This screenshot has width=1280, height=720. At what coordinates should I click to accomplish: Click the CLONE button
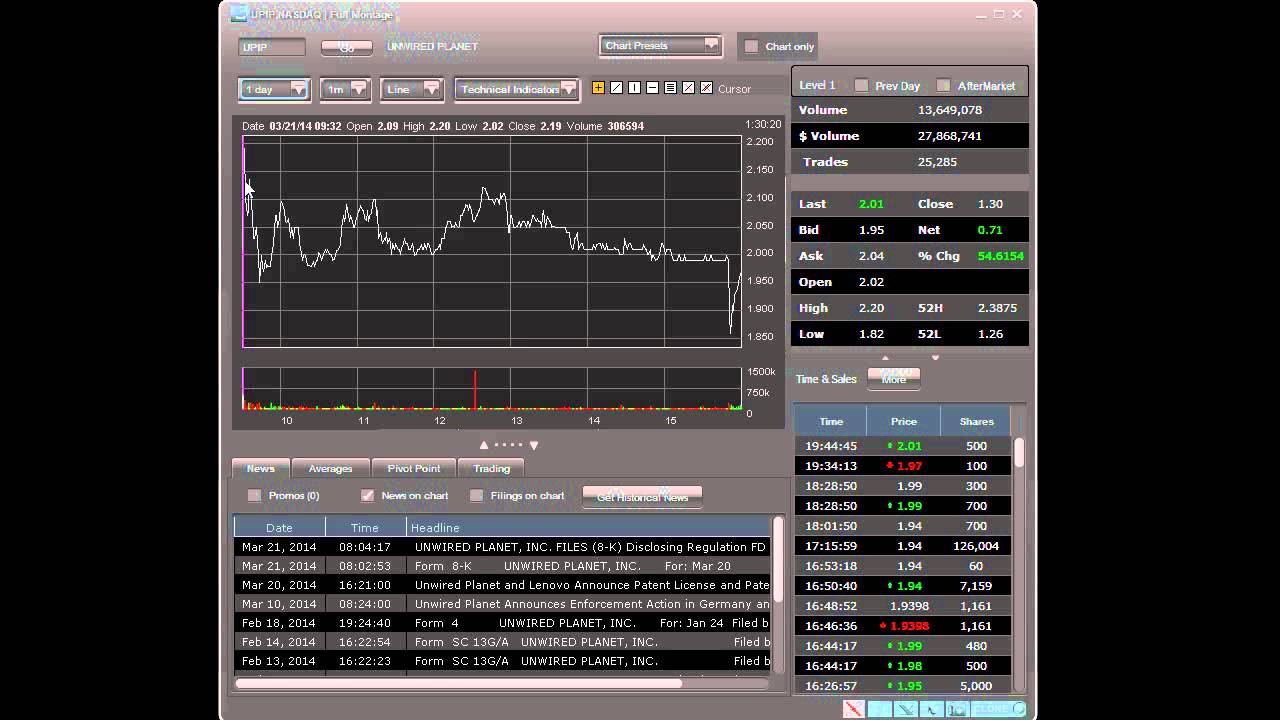coord(999,709)
